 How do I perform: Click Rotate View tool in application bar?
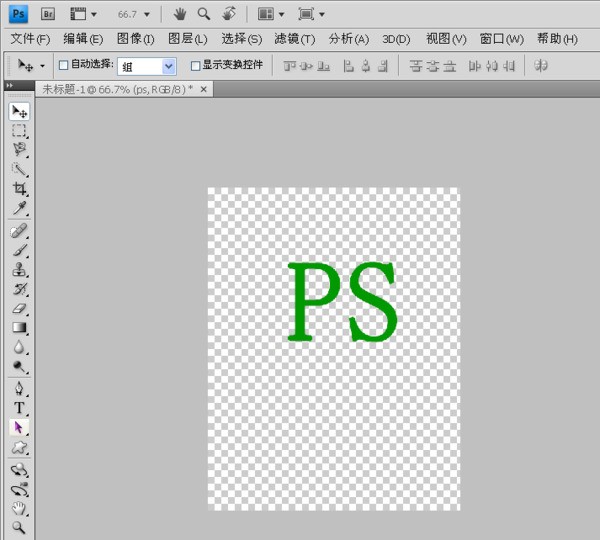pos(228,14)
